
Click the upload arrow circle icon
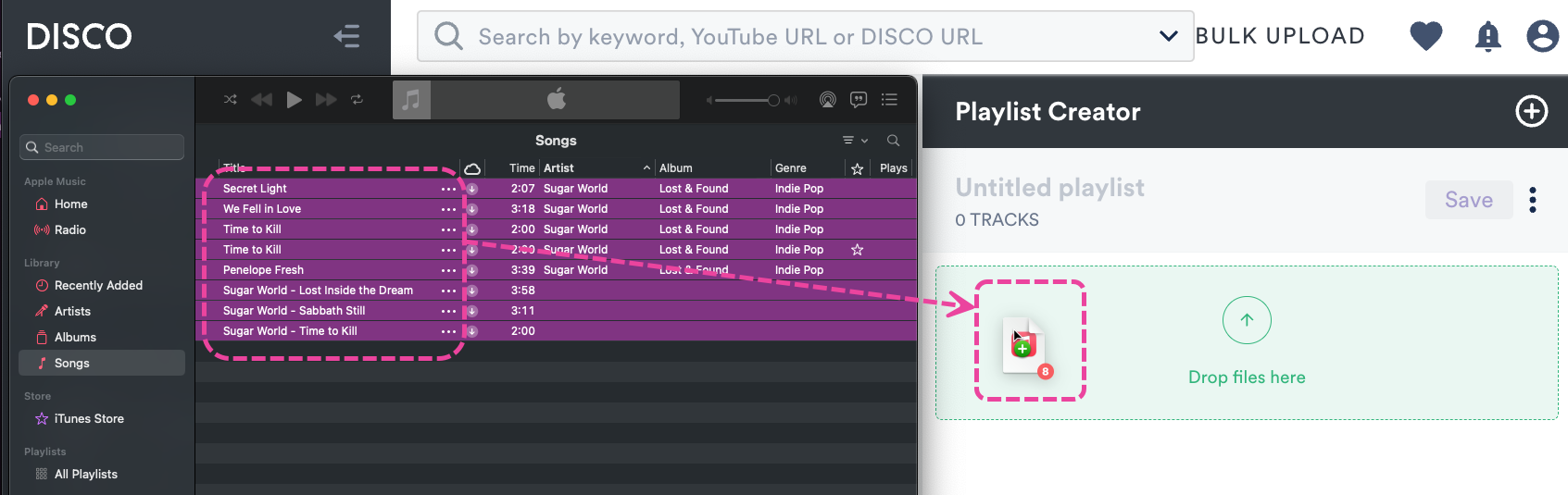pos(1247,320)
